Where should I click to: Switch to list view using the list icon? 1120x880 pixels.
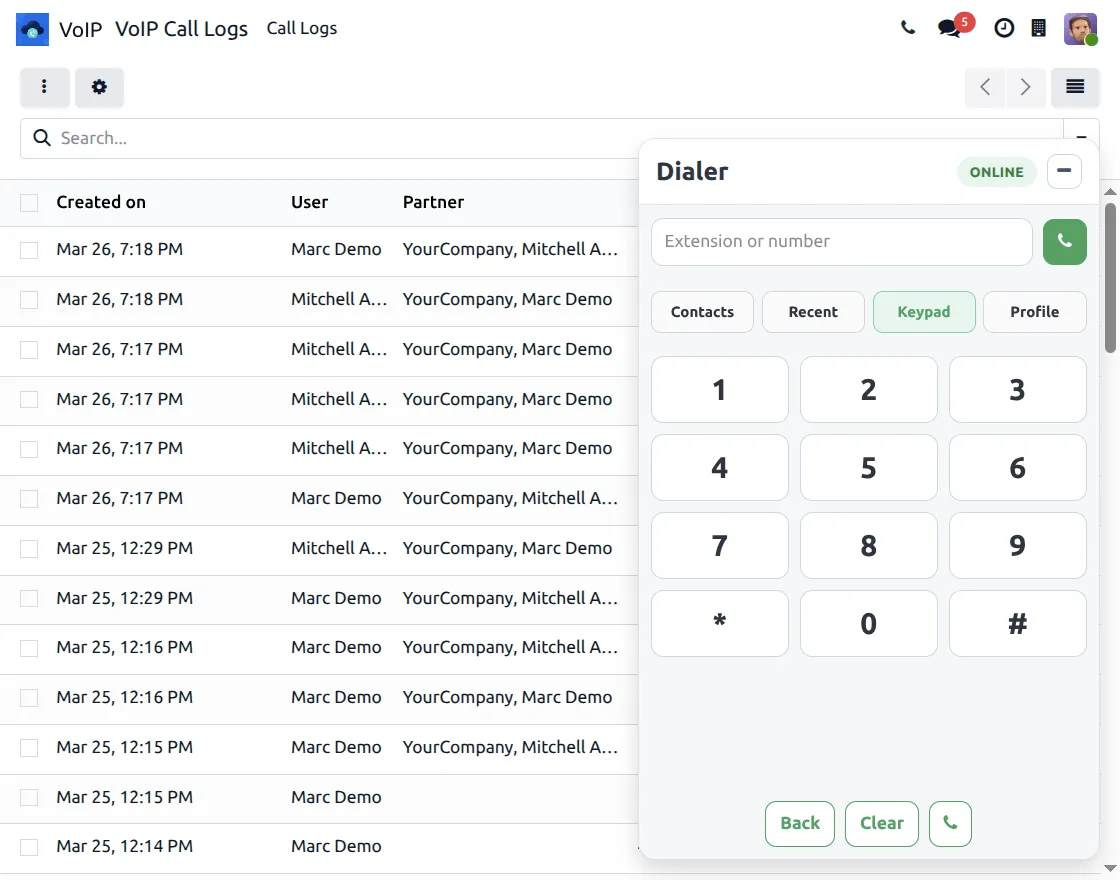[1075, 87]
